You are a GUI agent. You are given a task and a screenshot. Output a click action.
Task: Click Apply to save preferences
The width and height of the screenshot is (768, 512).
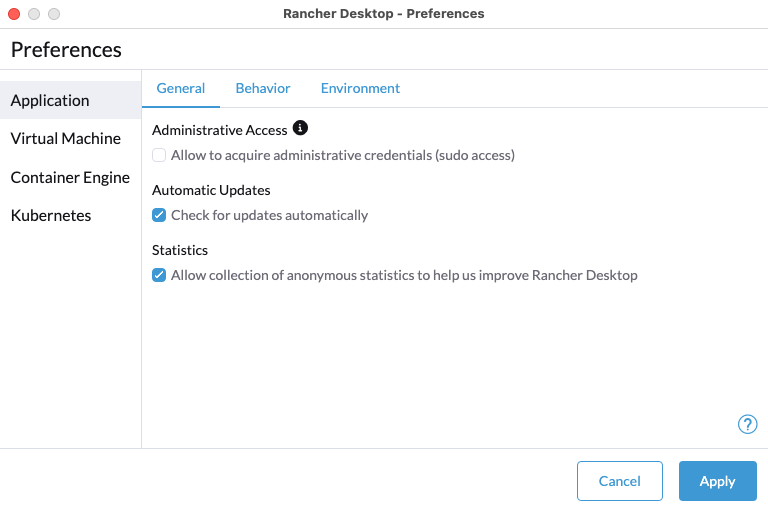pos(717,481)
